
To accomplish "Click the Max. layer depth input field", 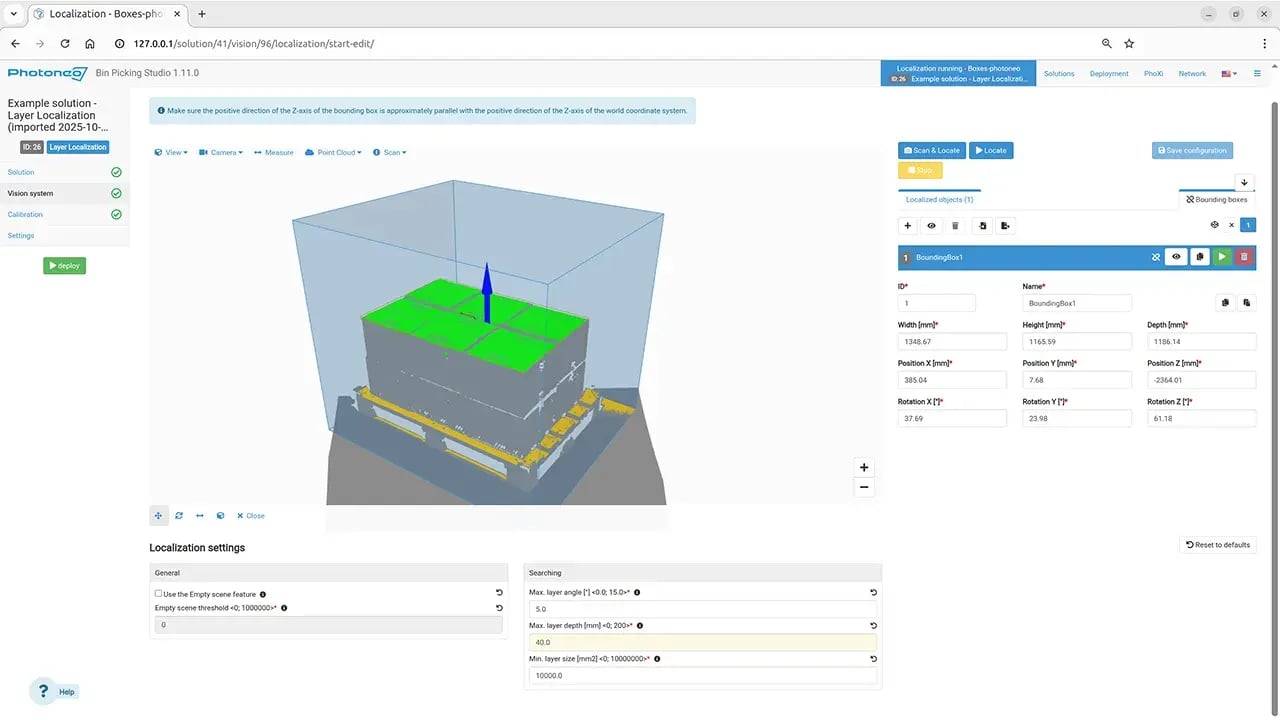I will (702, 642).
